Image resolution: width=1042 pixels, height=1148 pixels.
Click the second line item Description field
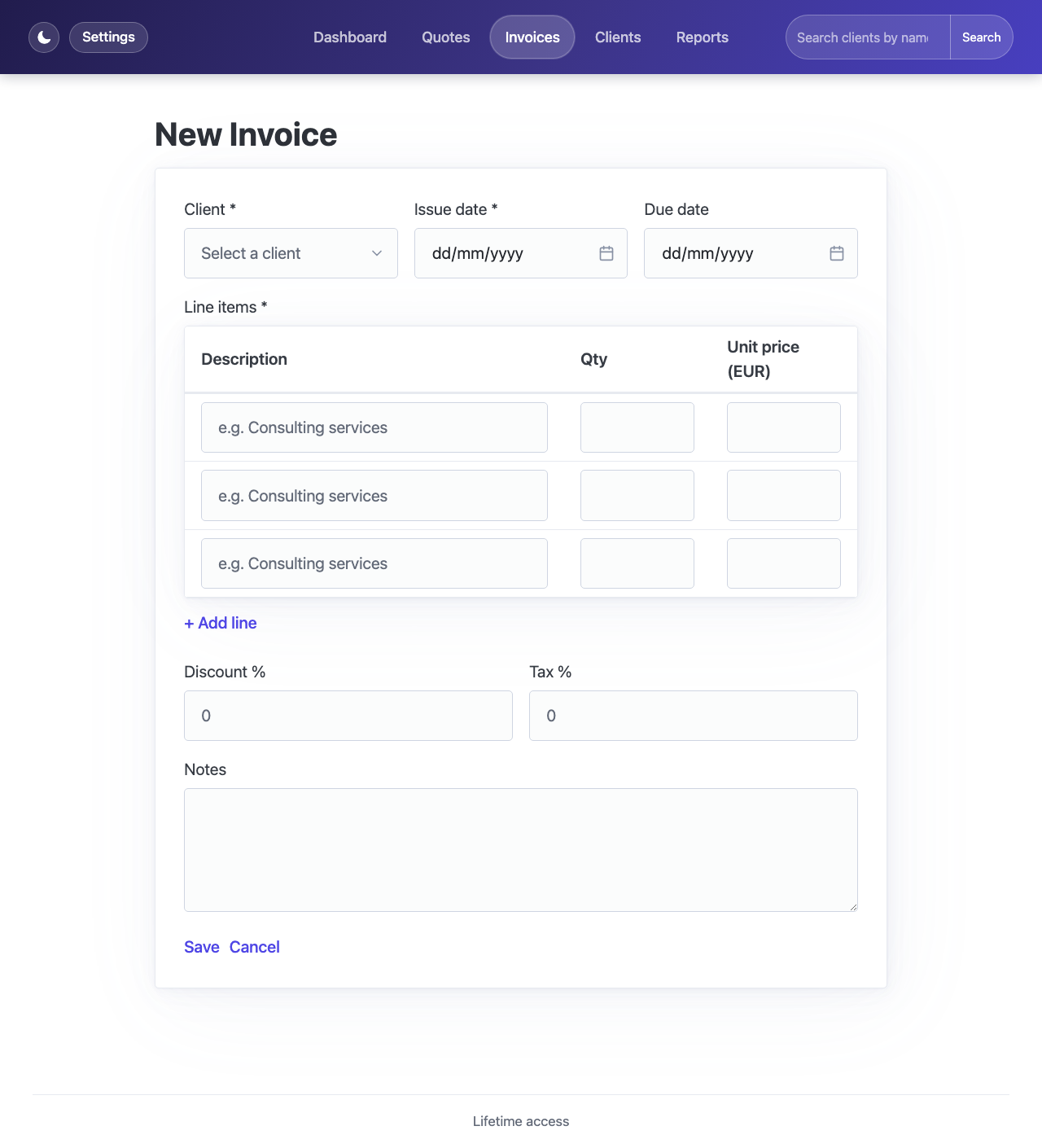point(374,496)
